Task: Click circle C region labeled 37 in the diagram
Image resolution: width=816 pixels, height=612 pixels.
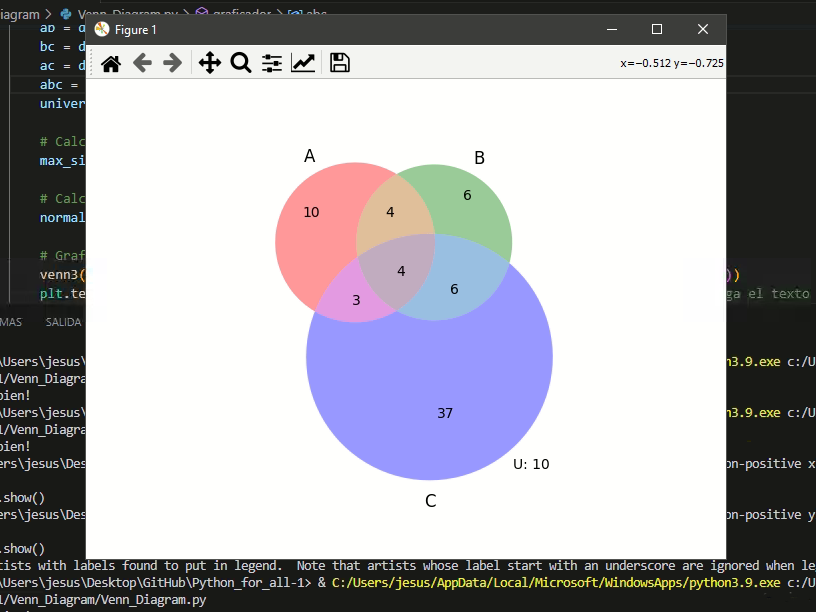Action: 444,412
